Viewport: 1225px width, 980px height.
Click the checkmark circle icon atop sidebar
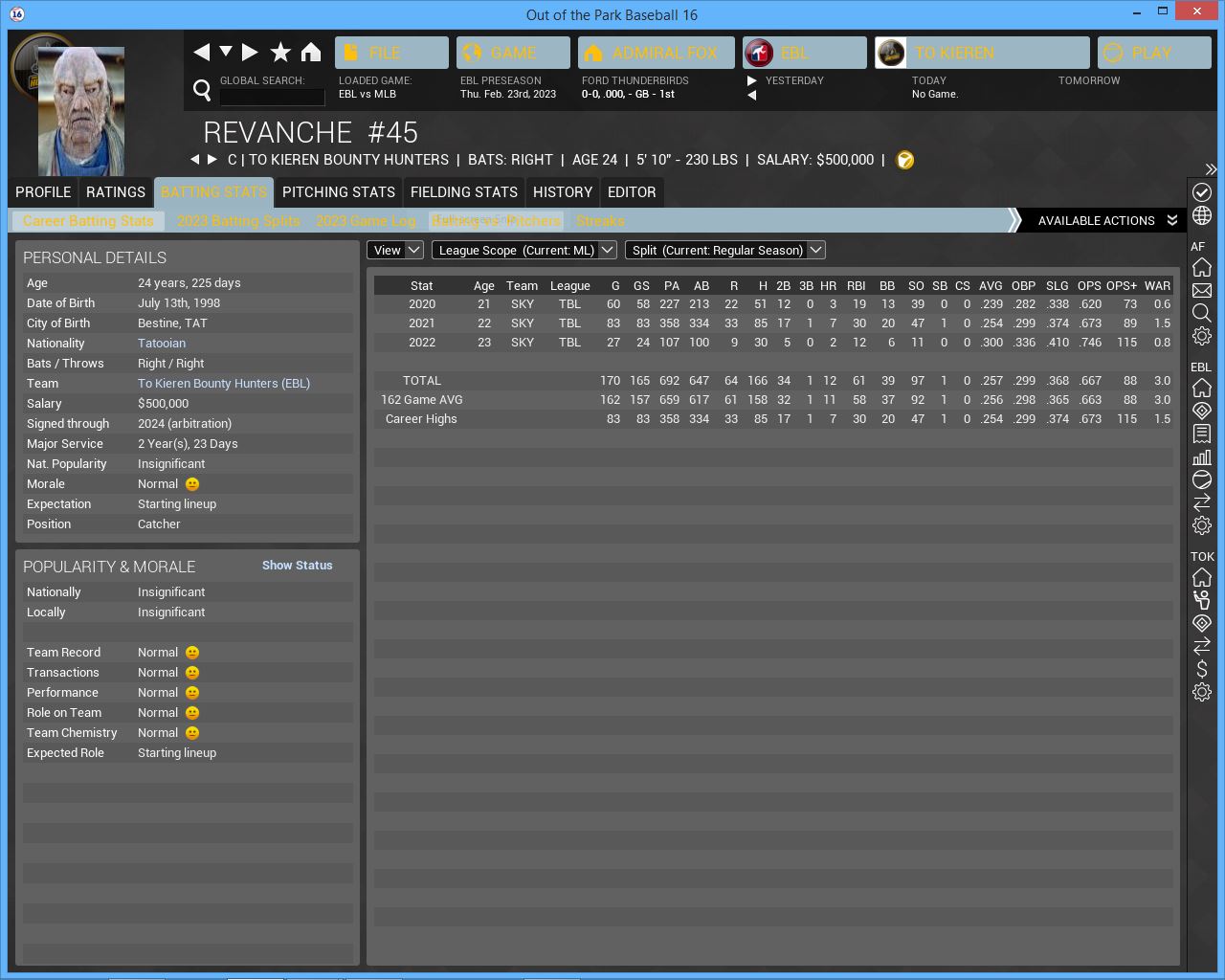pos(1202,192)
